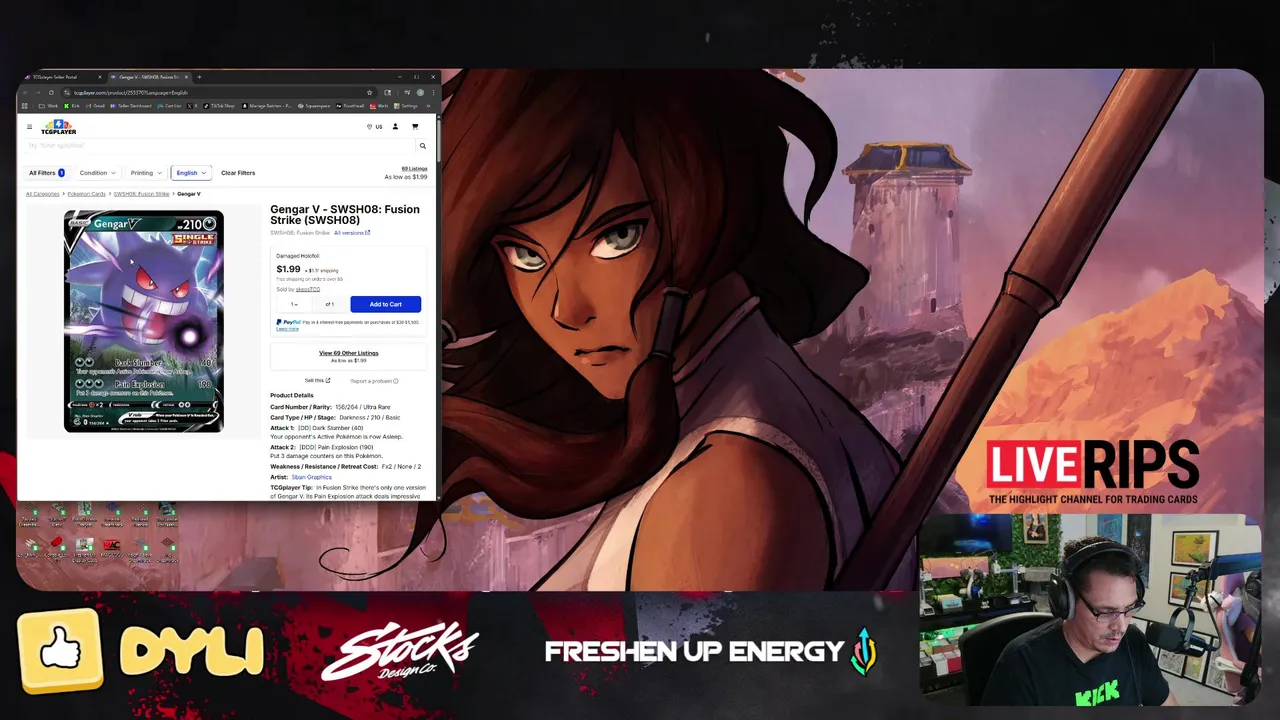Open the Chrome profile avatar
Viewport: 1280px width, 720px height.
(420, 93)
